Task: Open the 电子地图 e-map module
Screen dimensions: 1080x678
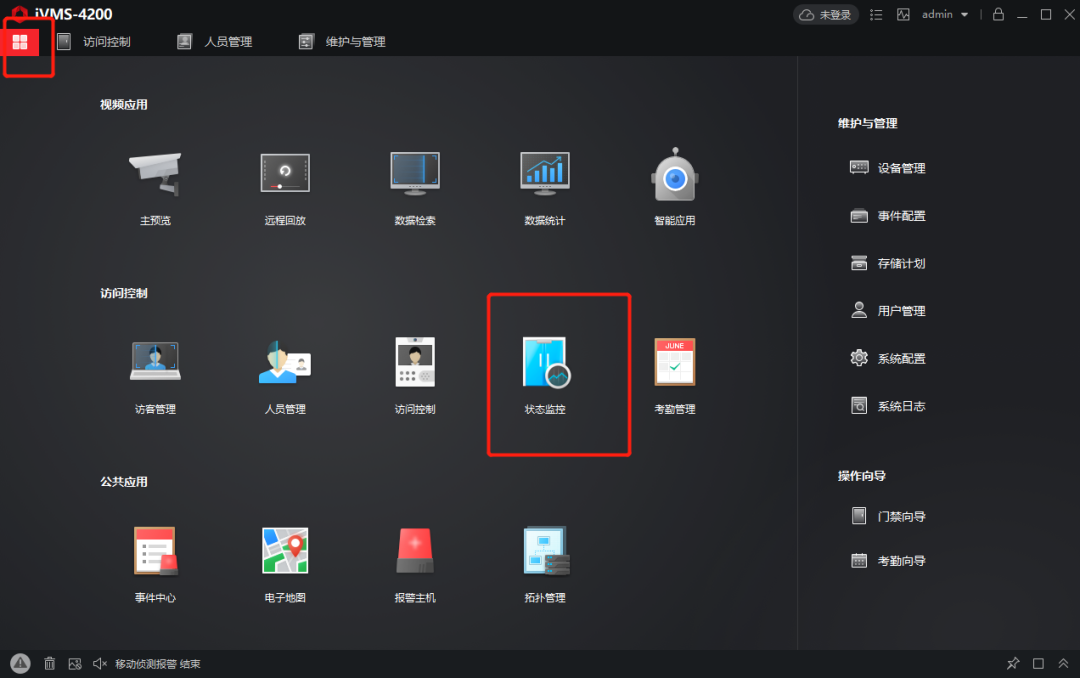Action: coord(284,562)
